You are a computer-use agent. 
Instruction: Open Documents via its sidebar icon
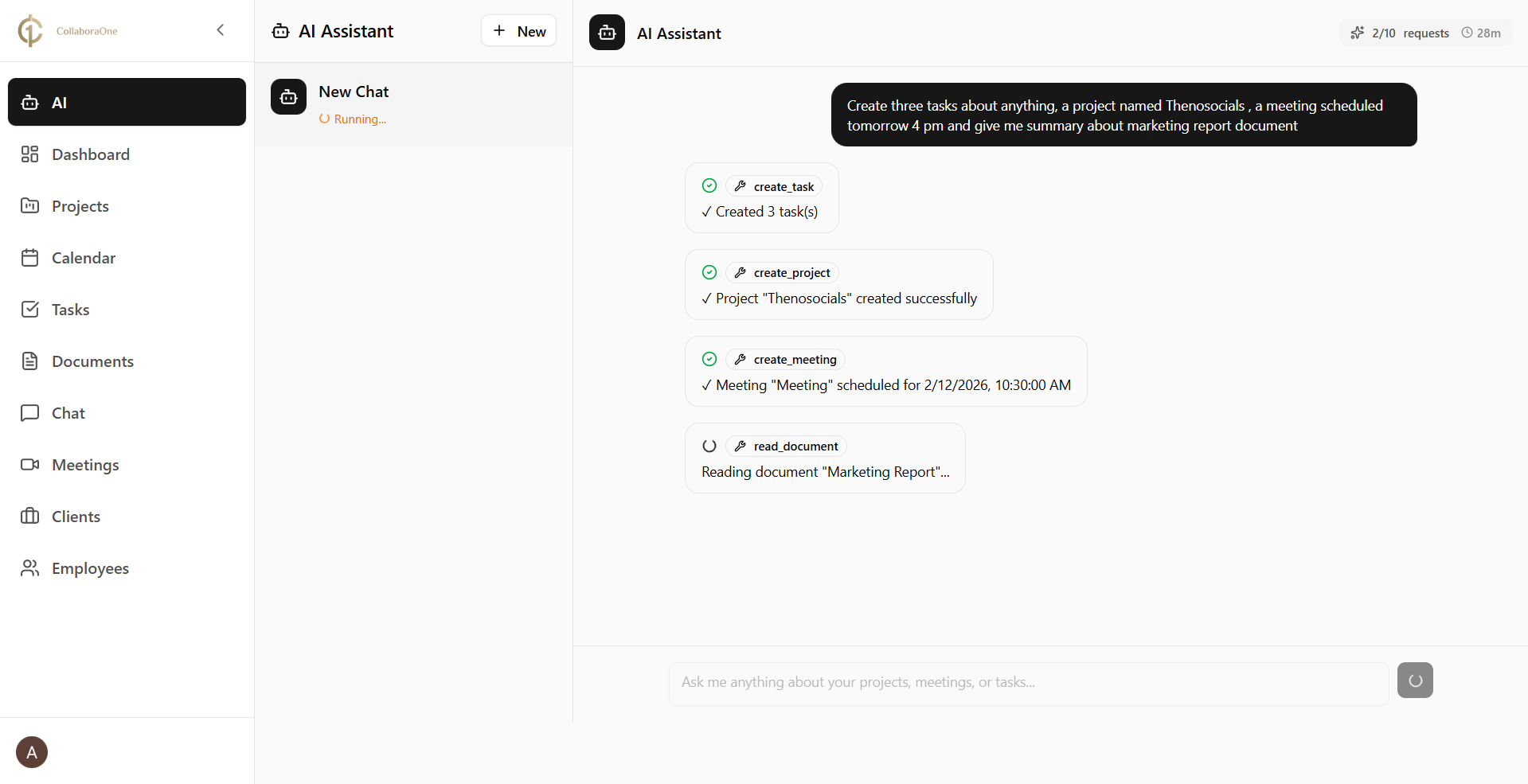coord(29,361)
